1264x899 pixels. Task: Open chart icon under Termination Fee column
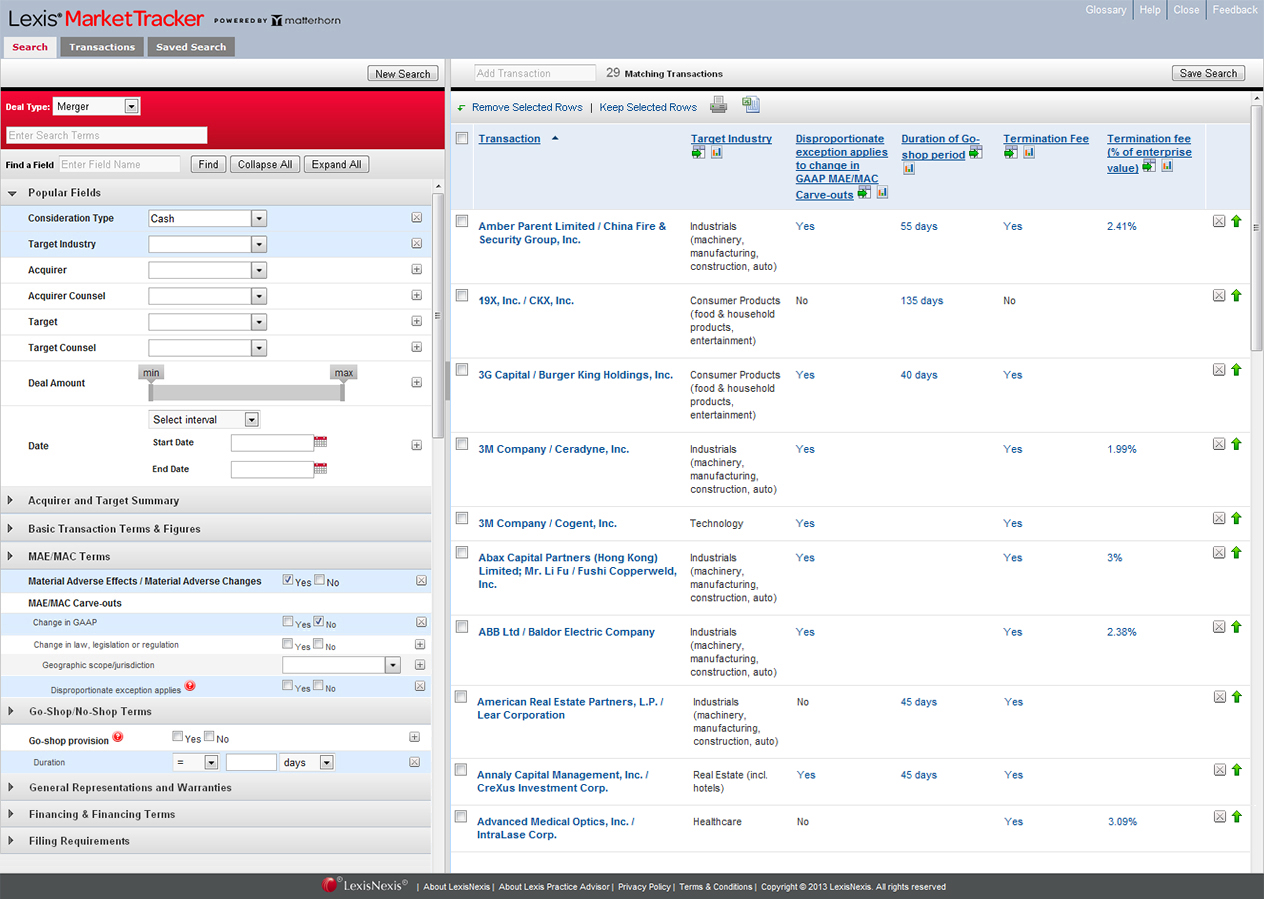pyautogui.click(x=1029, y=152)
